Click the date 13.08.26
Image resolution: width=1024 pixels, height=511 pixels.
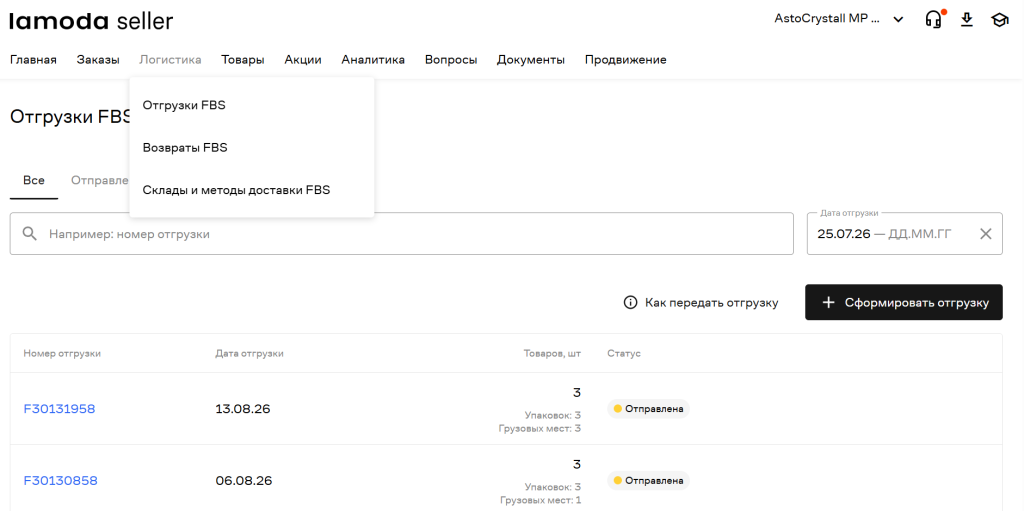pyautogui.click(x=243, y=409)
